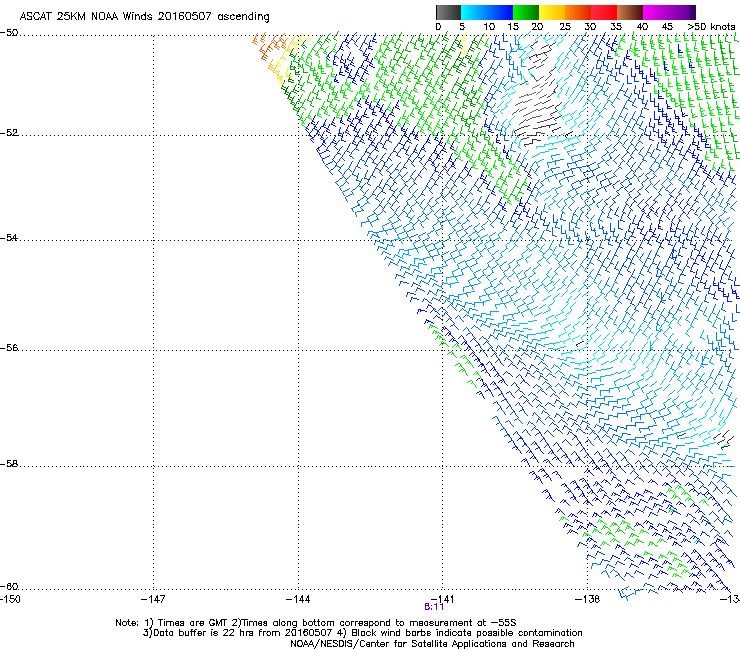The image size is (740, 650).
Task: Click the -54 latitude axis label
Action: [9, 238]
